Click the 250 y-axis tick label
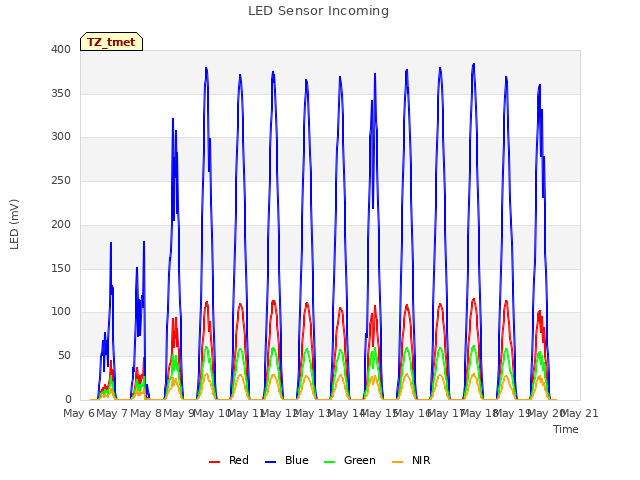Screen dimensions: 640x480 [61, 180]
